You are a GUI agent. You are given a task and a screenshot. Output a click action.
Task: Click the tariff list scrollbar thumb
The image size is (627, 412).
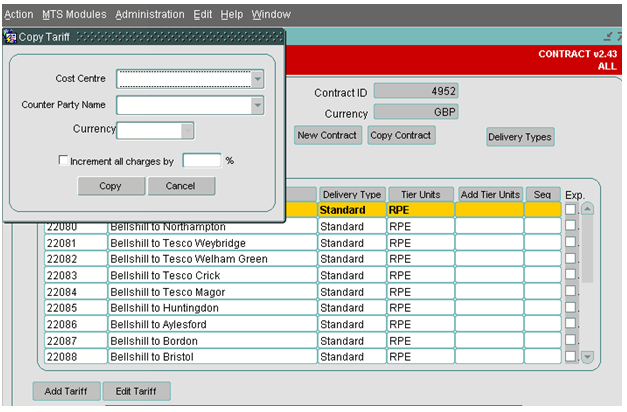[587, 249]
